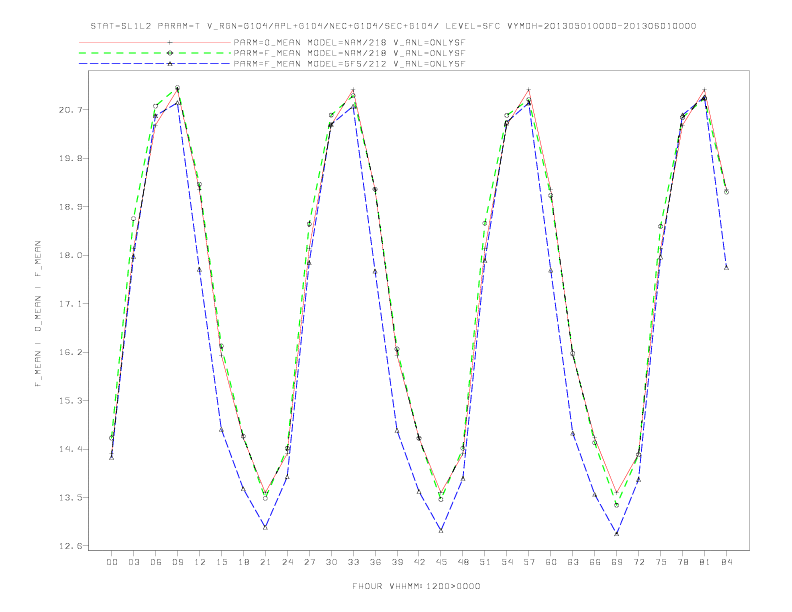Click x-axis forecast hour label 69

tap(617, 562)
